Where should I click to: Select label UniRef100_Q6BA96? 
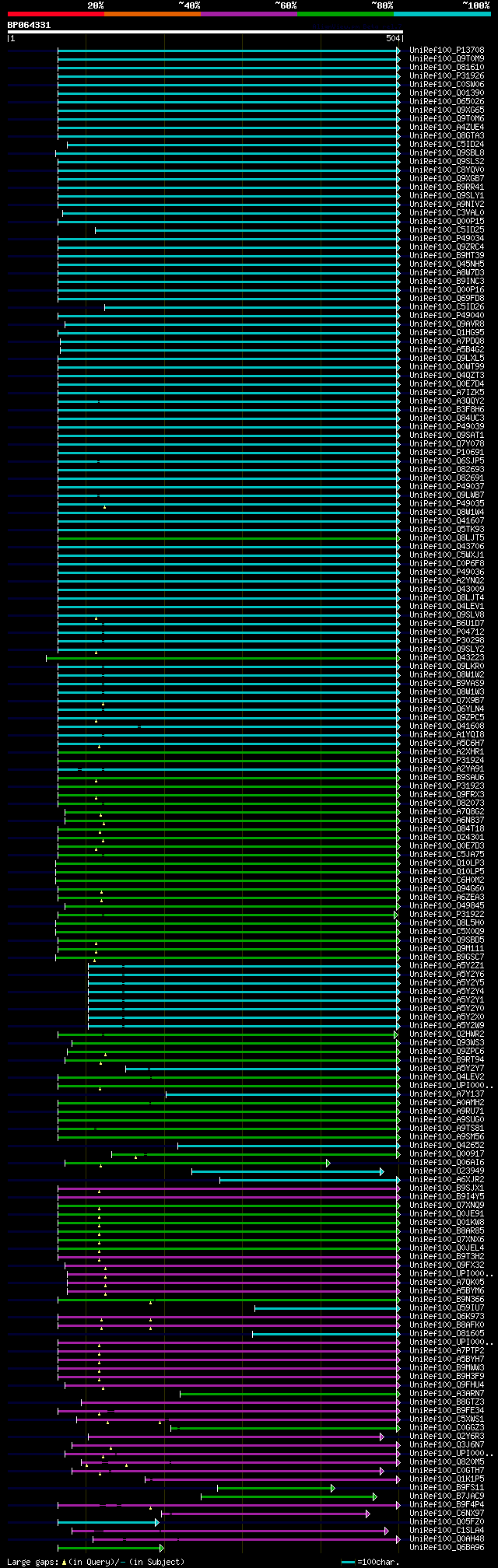coord(447,1548)
